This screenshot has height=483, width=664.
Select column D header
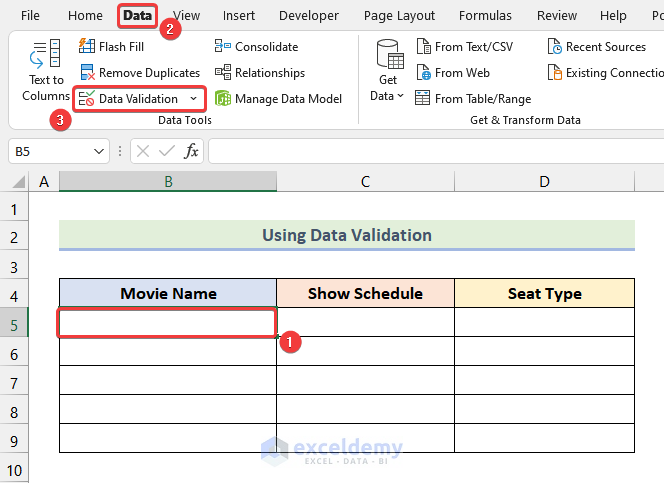[544, 181]
